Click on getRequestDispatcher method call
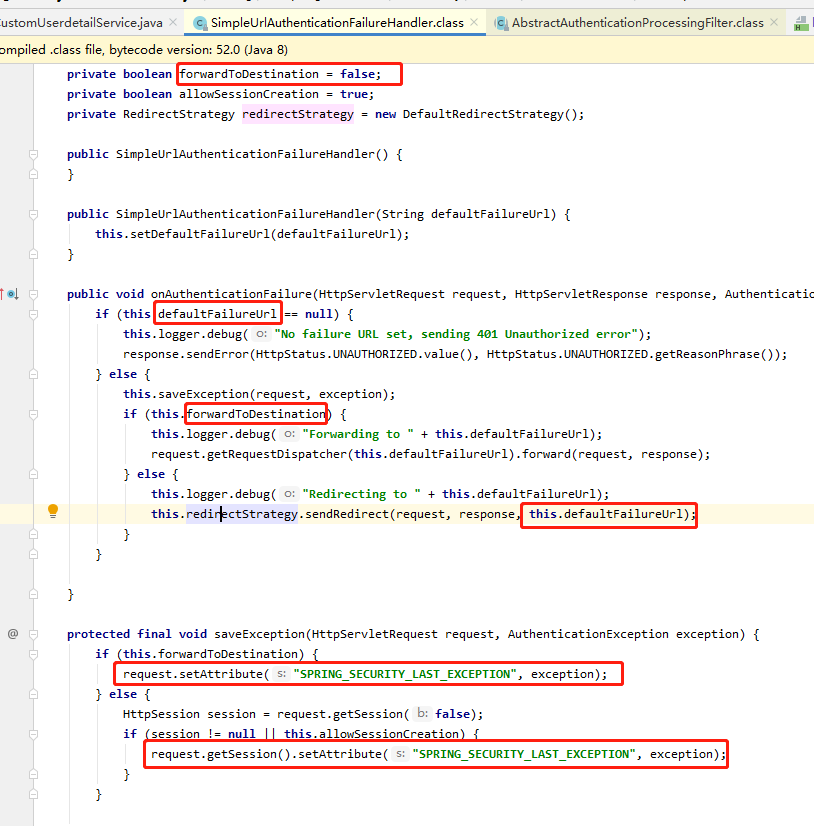The height and width of the screenshot is (826, 814). (x=277, y=454)
